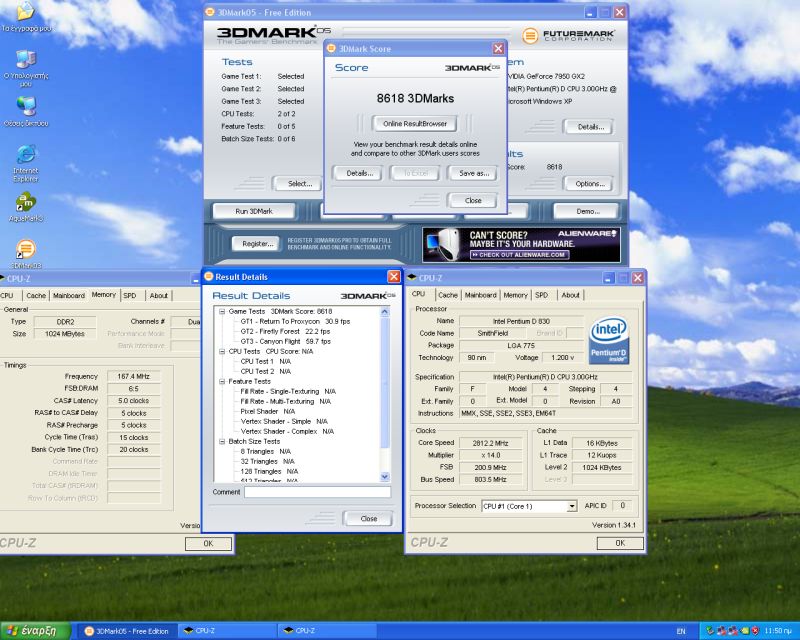Click the Online ResultBrowser button
Image resolution: width=800 pixels, height=640 pixels.
pos(414,124)
